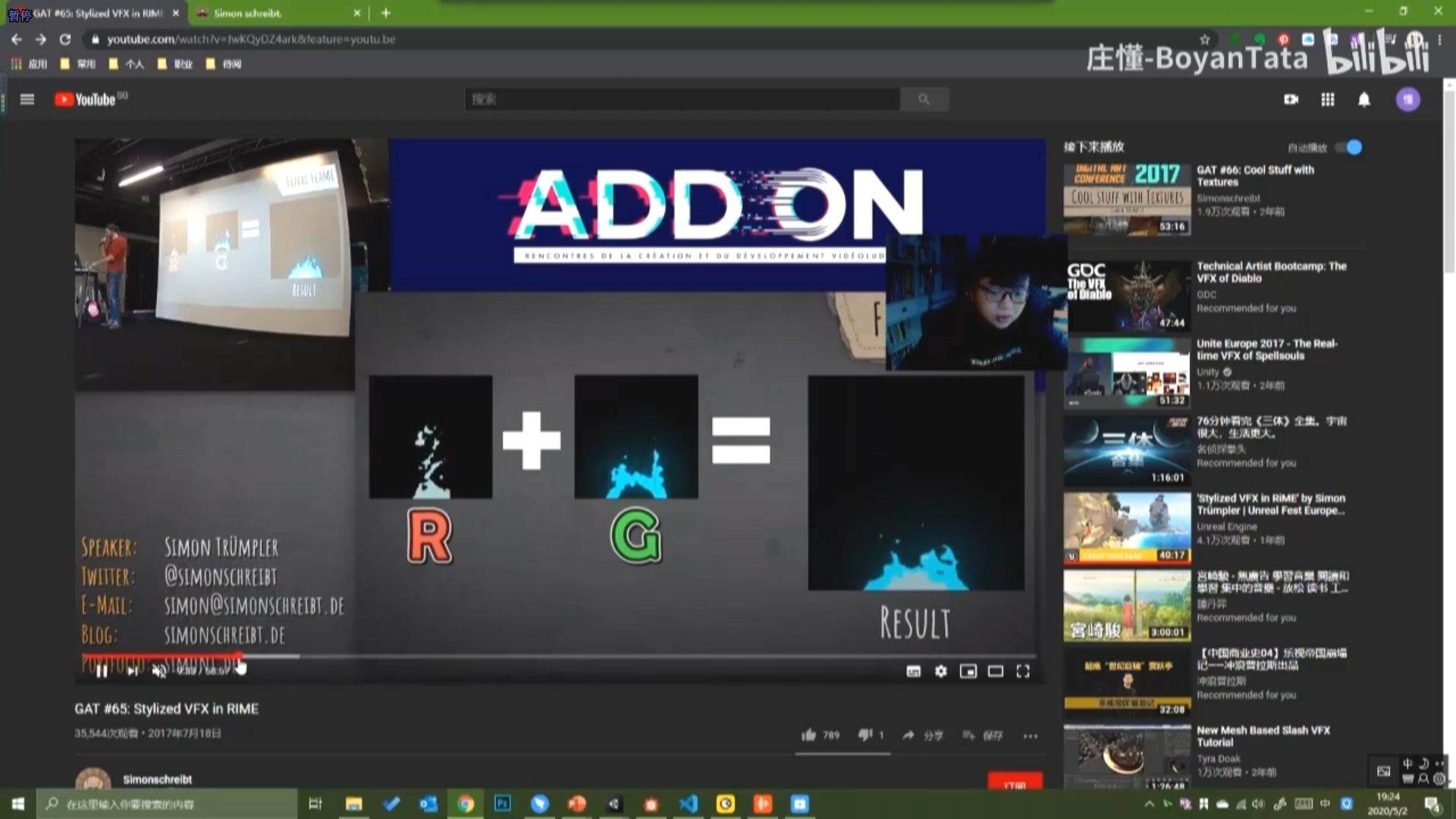This screenshot has height=819, width=1456.
Task: Open the Chrome apps bookmark shortcut
Action: (29, 64)
